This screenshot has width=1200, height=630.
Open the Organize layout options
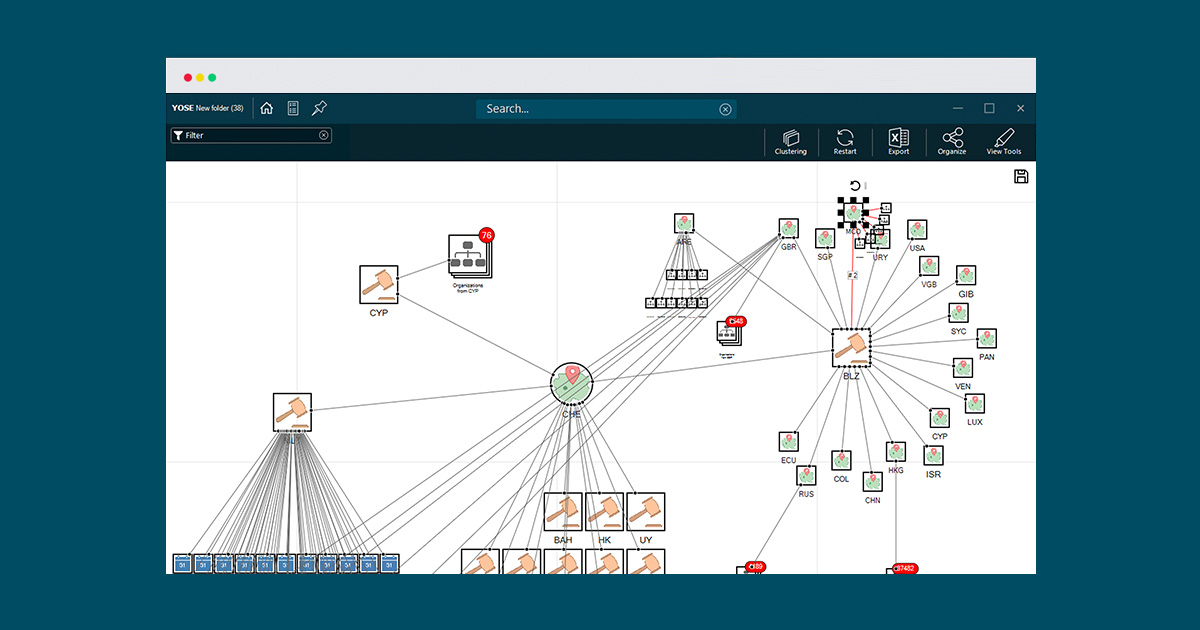952,141
